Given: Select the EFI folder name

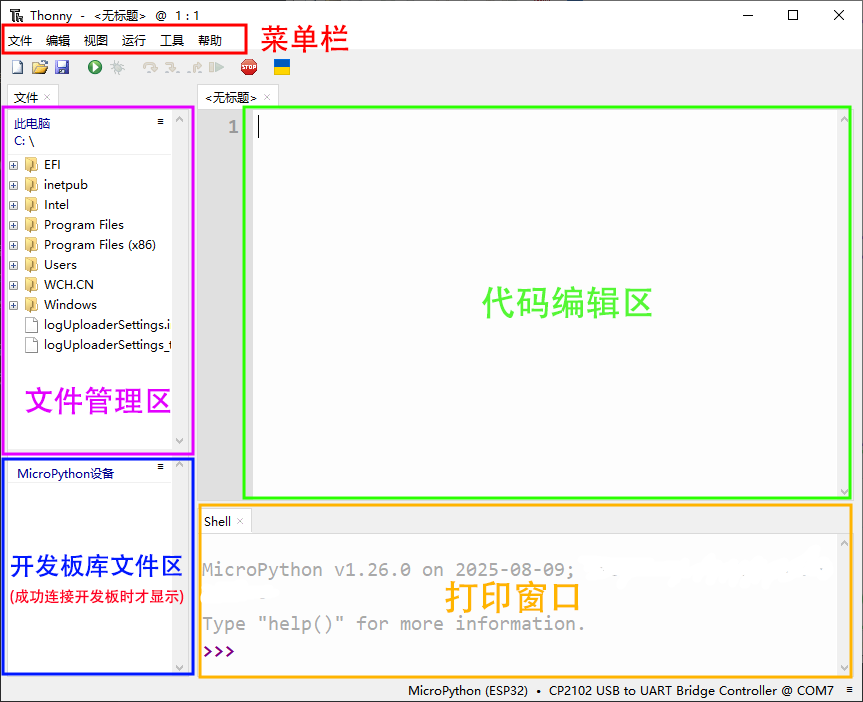Looking at the screenshot, I should (52, 165).
